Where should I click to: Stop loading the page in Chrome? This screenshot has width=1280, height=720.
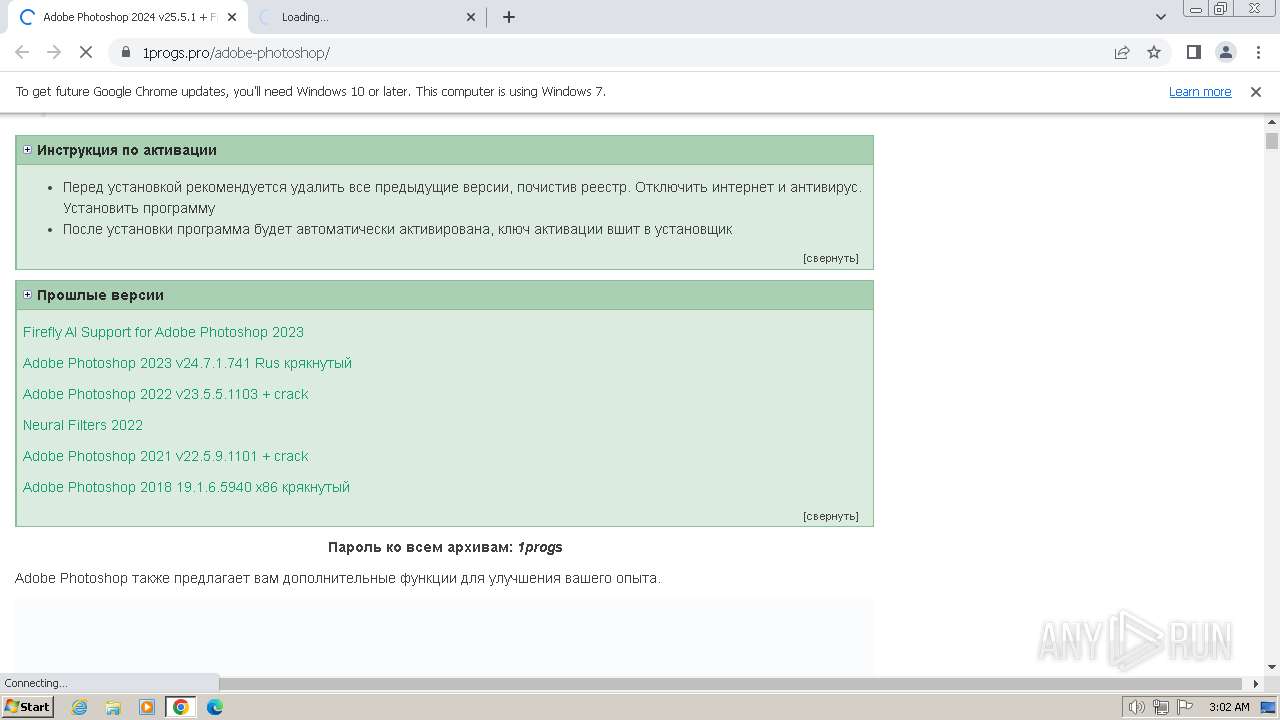[86, 52]
